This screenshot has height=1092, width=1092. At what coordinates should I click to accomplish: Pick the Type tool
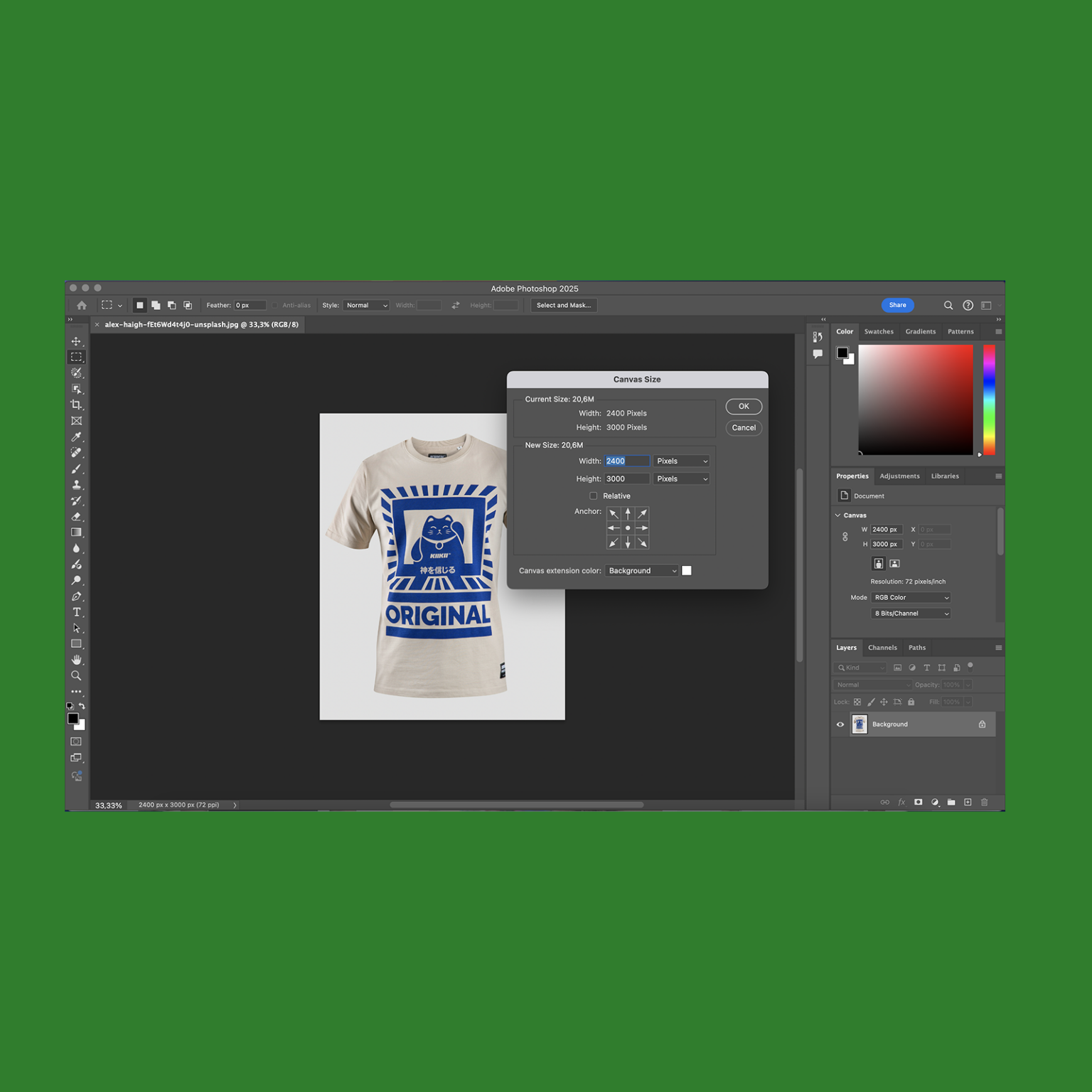tap(76, 611)
